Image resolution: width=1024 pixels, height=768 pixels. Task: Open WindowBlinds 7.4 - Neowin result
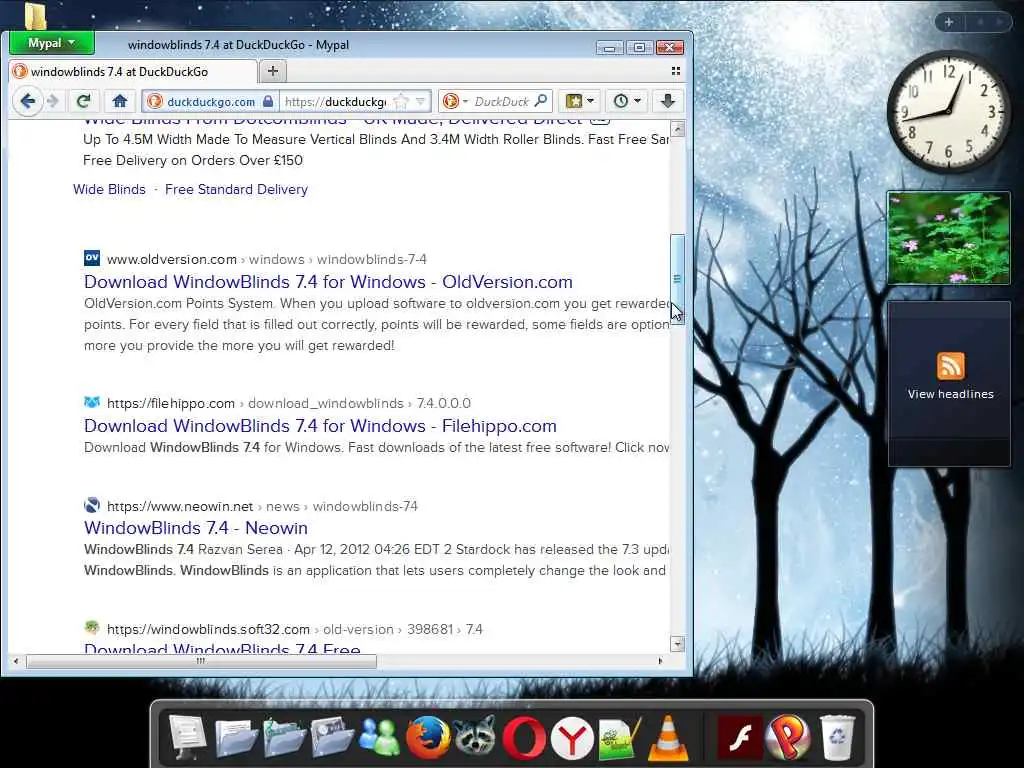(x=195, y=528)
